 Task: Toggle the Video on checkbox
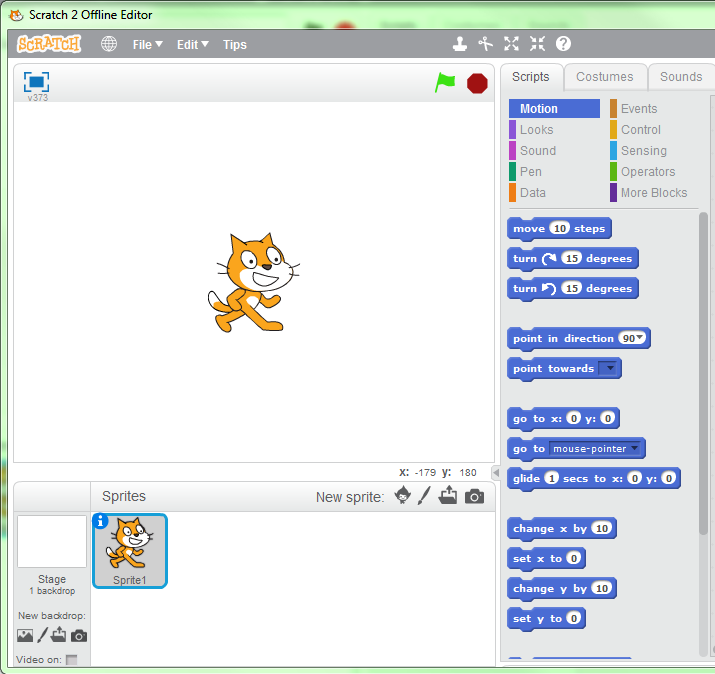(x=72, y=659)
